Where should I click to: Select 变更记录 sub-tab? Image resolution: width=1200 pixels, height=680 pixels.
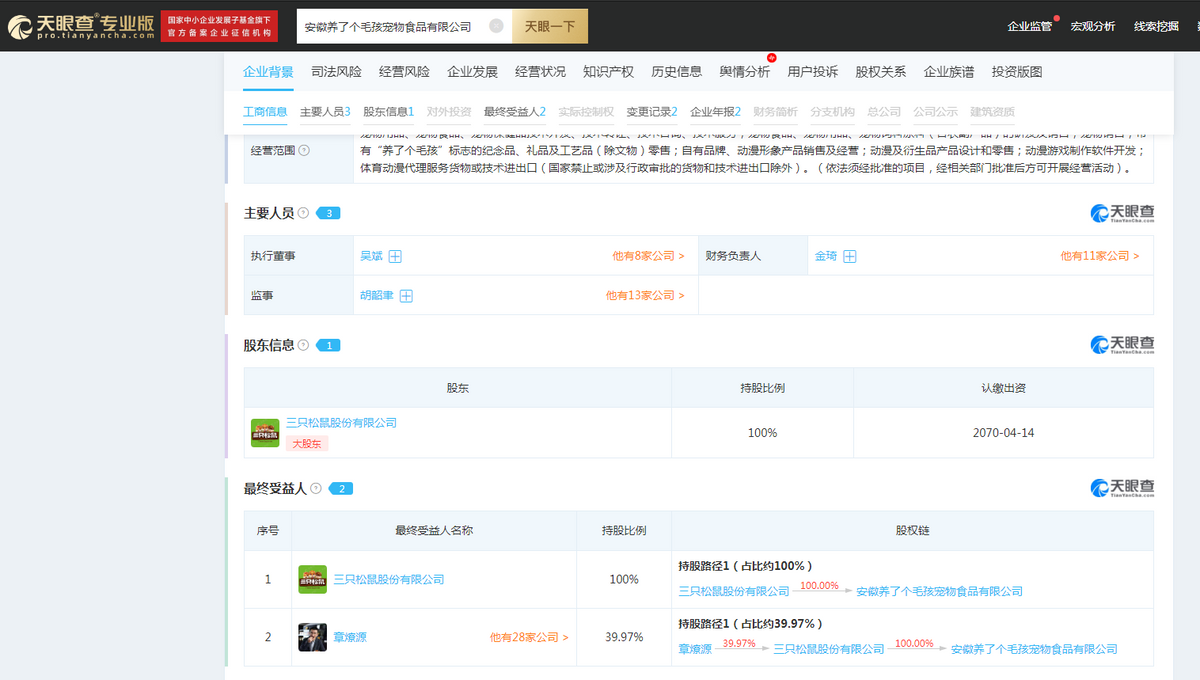tap(651, 112)
